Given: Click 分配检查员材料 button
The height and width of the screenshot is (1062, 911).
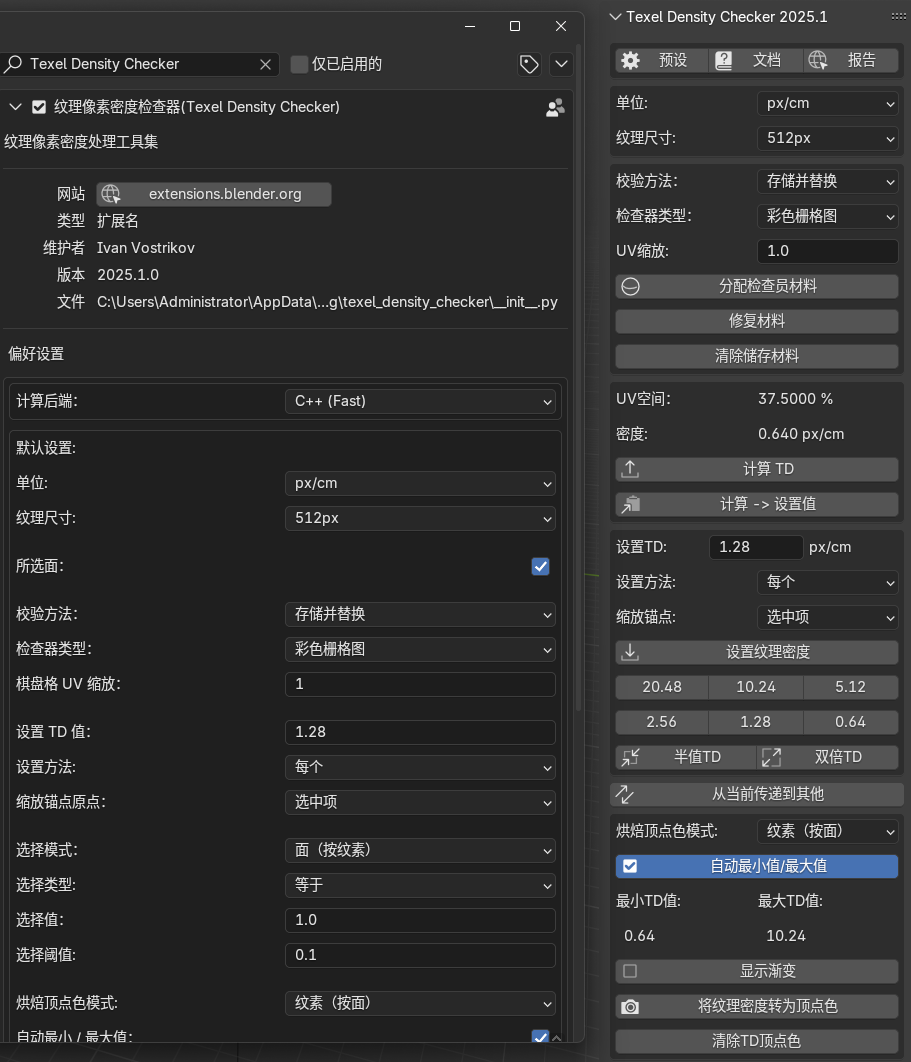Looking at the screenshot, I should 757,286.
